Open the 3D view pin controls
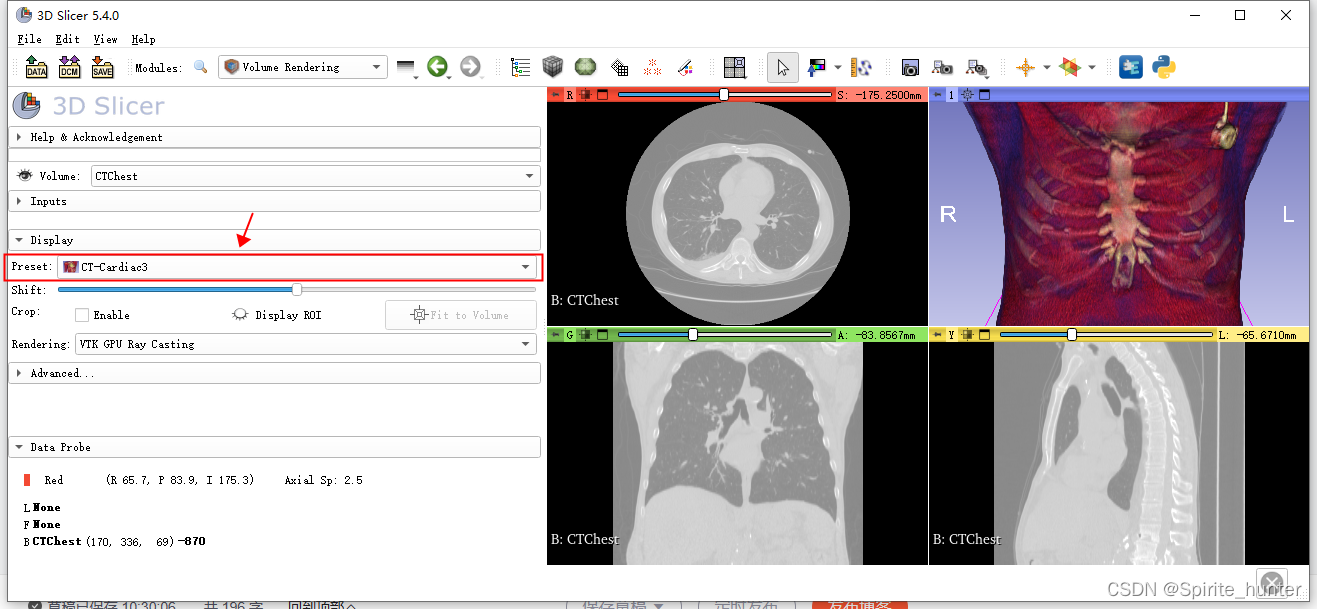 pyautogui.click(x=937, y=95)
